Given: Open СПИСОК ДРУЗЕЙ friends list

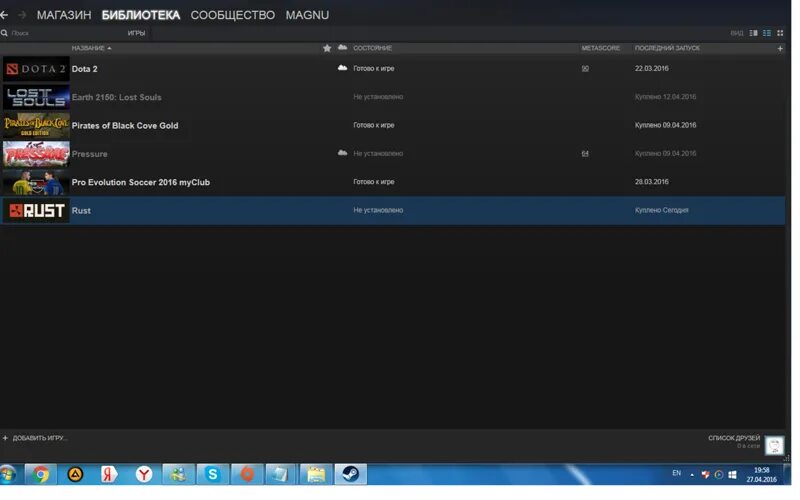Looking at the screenshot, I should click(734, 438).
